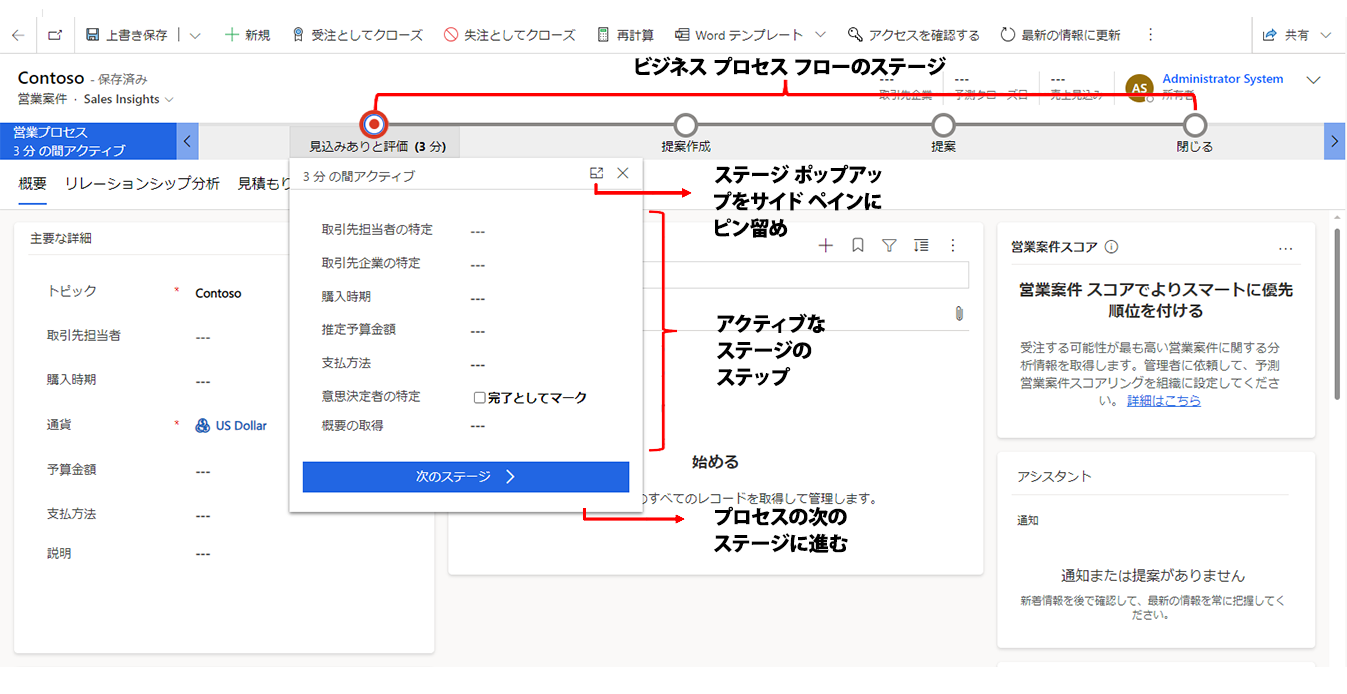This screenshot has width=1347, height=694.
Task: Open the Sales Insights form selector
Action: pos(129,99)
